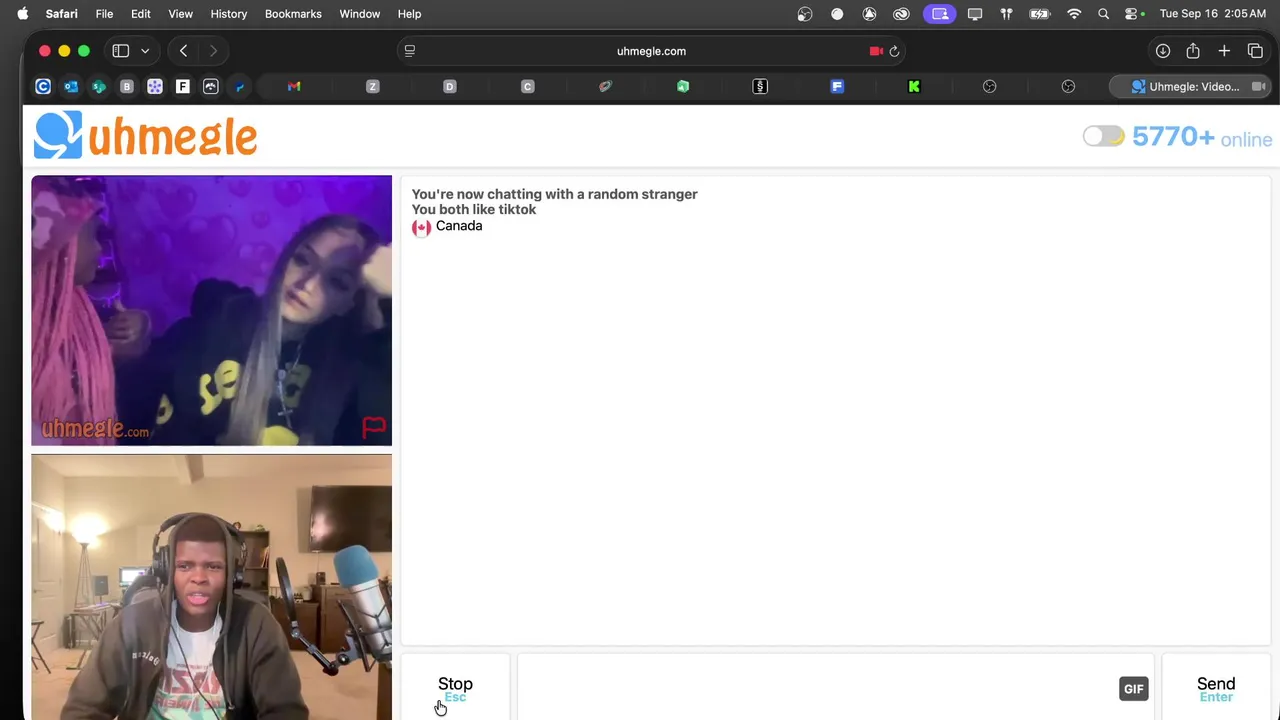Open the Safari menu
This screenshot has width=1280, height=720.
coord(62,14)
